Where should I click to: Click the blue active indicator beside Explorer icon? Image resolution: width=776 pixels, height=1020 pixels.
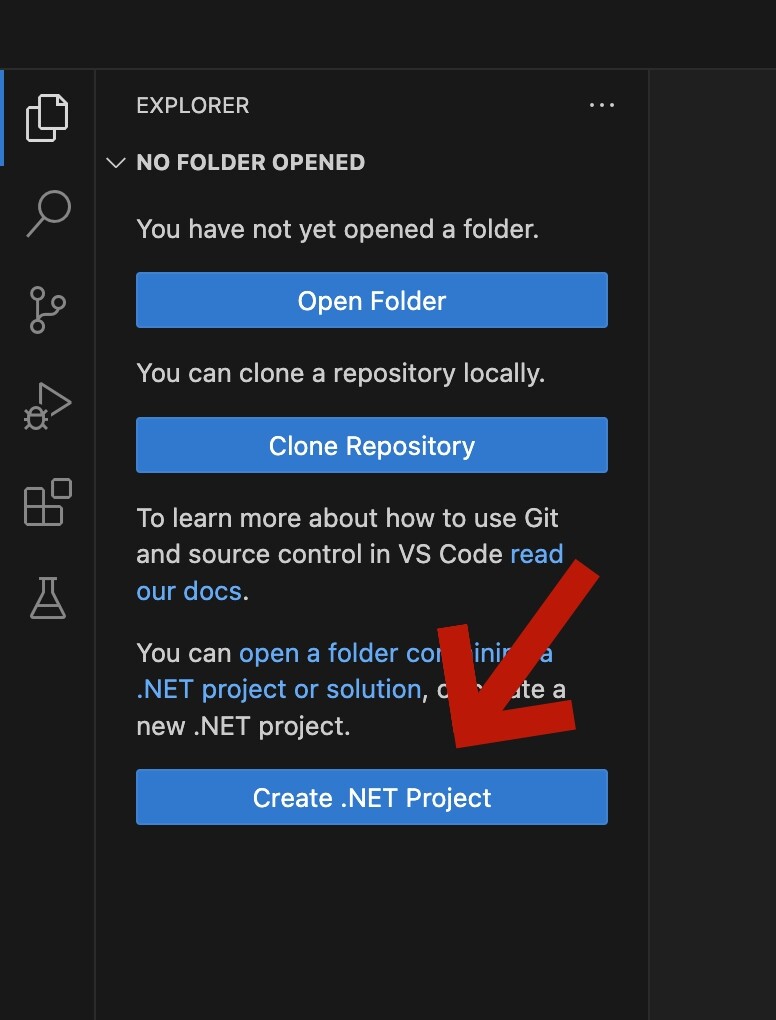coord(2,117)
